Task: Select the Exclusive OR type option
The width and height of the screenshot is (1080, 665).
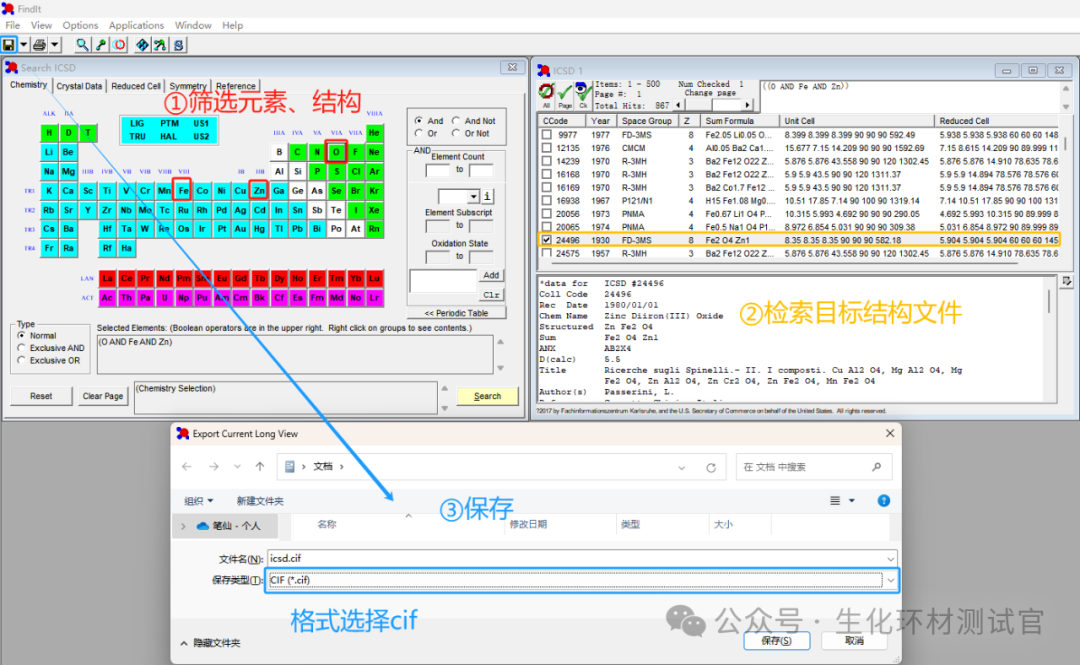Action: pyautogui.click(x=21, y=360)
